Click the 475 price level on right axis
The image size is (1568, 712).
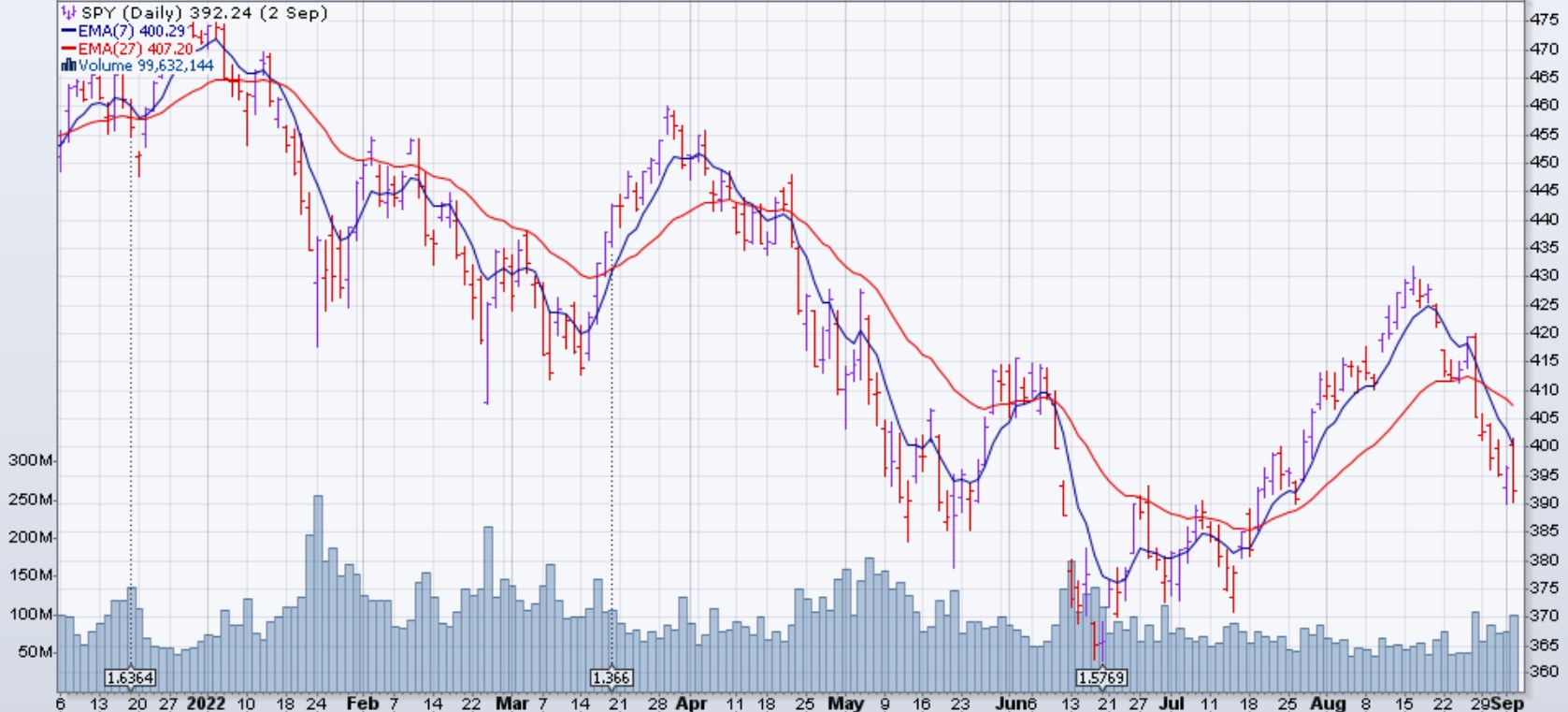point(1544,20)
